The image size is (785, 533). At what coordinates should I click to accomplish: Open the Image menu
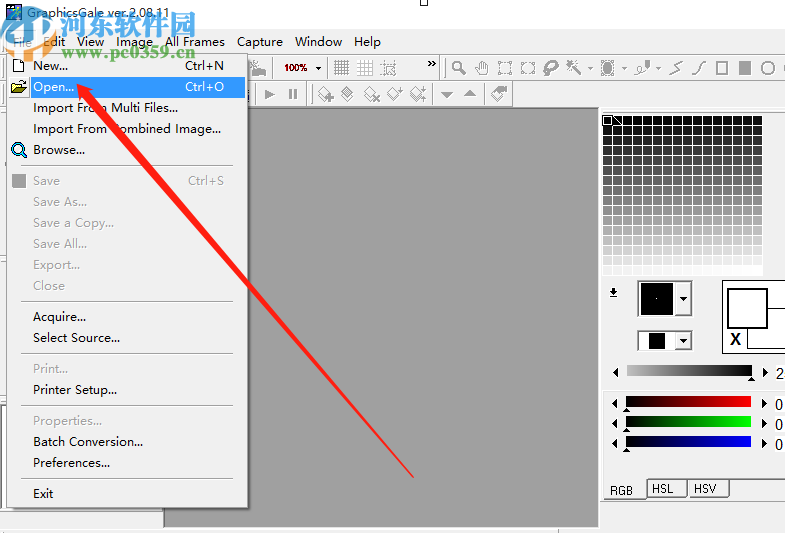134,42
